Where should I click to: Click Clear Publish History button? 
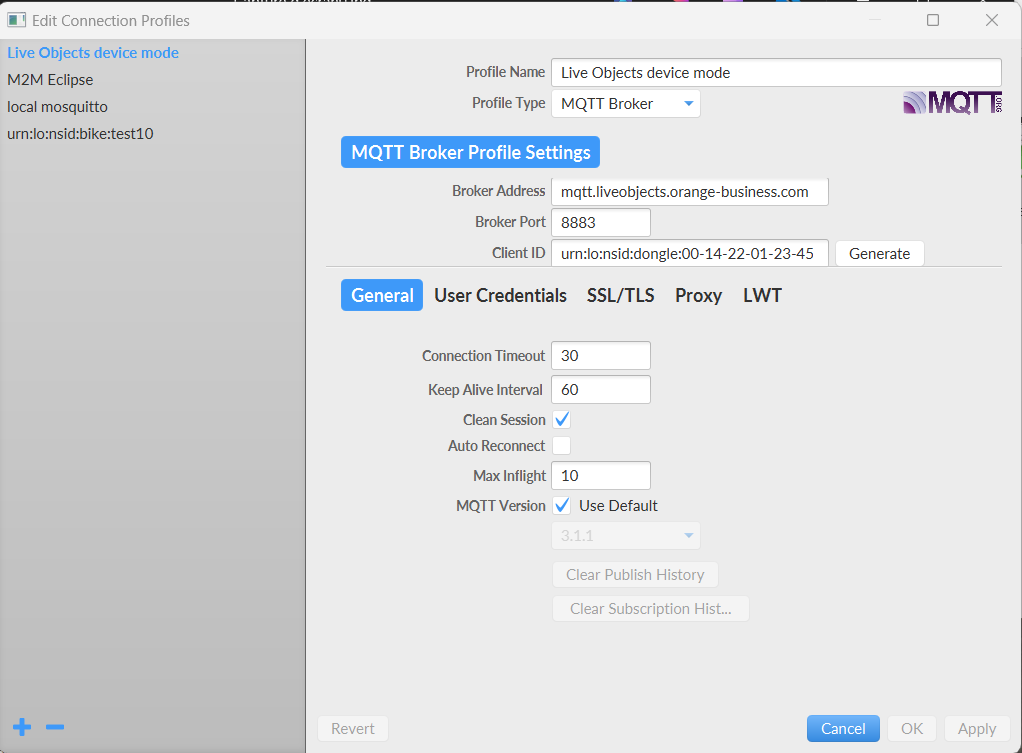point(635,574)
